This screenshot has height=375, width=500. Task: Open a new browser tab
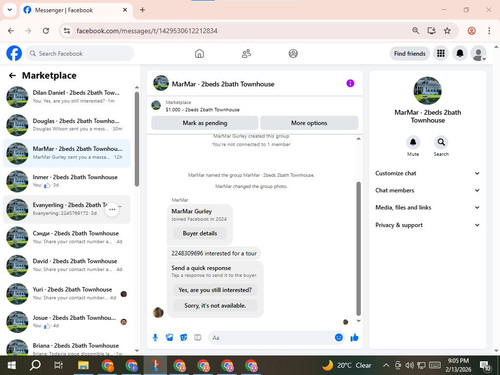click(x=142, y=10)
